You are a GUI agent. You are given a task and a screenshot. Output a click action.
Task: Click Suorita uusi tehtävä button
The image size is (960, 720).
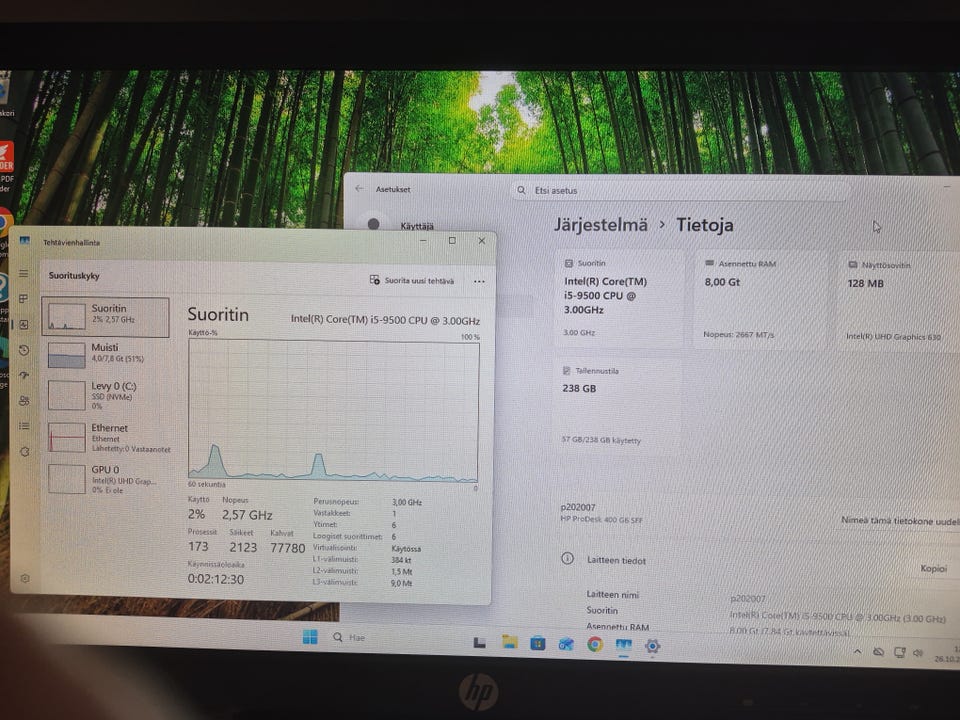point(412,280)
